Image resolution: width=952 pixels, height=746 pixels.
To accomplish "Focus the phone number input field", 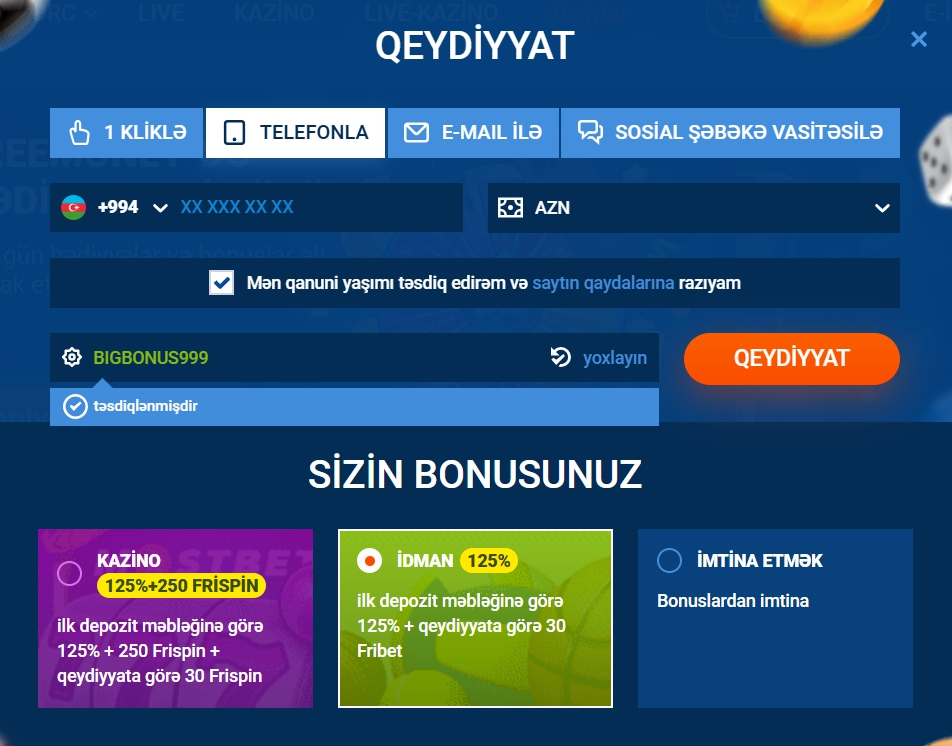I will click(x=316, y=208).
